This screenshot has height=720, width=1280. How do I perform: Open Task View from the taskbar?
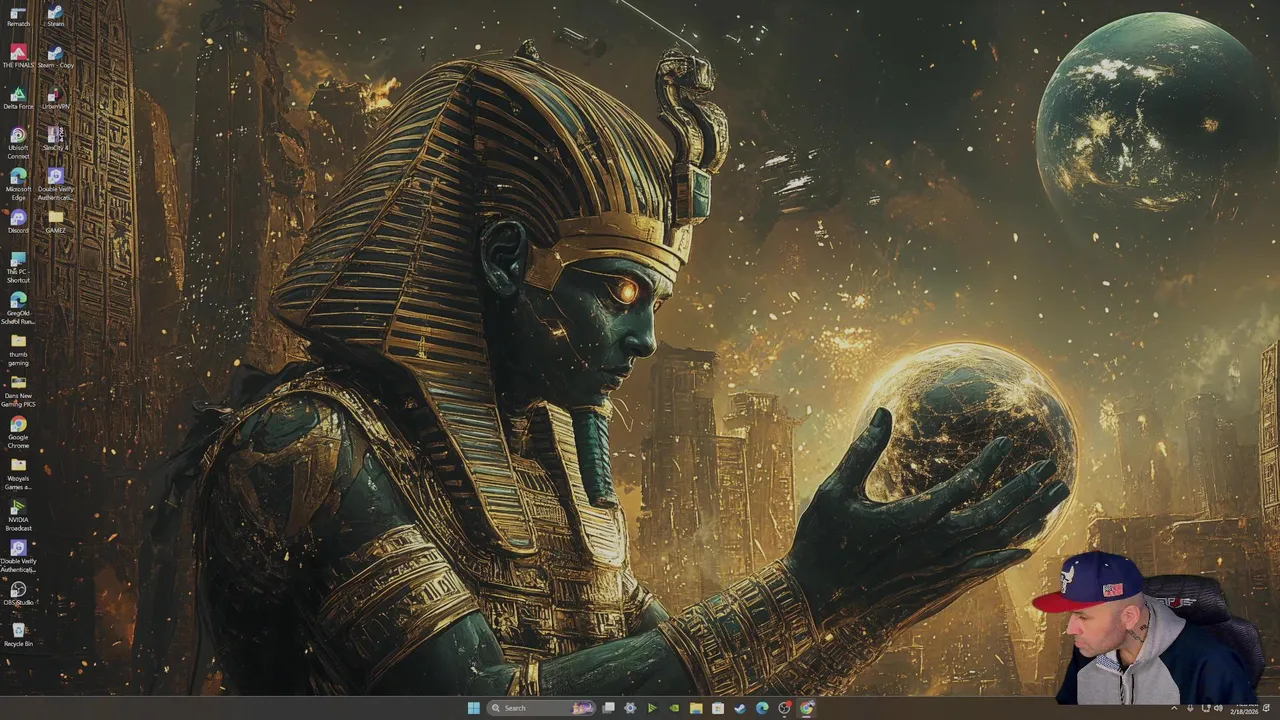(608, 708)
